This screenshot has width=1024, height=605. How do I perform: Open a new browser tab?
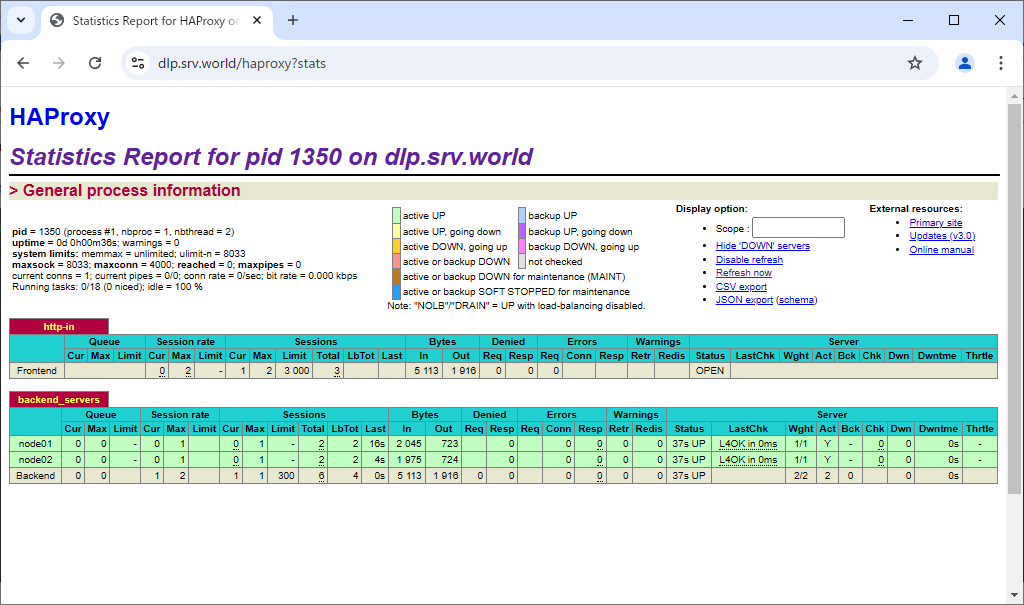coord(293,20)
